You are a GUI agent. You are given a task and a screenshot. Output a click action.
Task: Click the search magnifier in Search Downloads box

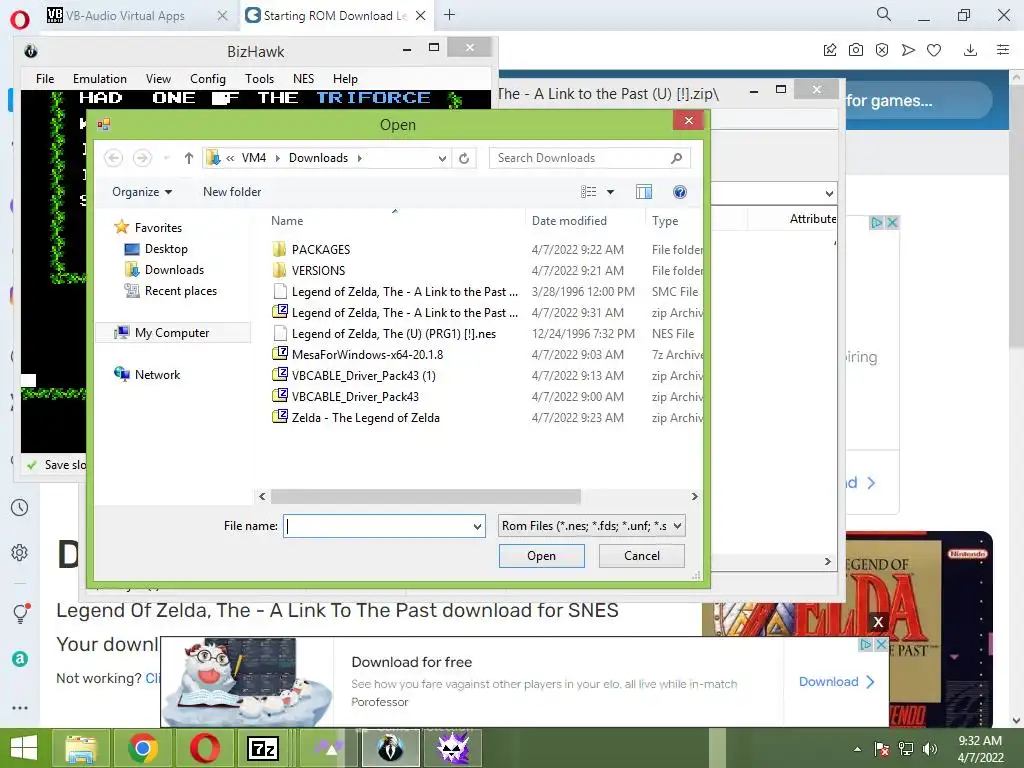(x=677, y=158)
